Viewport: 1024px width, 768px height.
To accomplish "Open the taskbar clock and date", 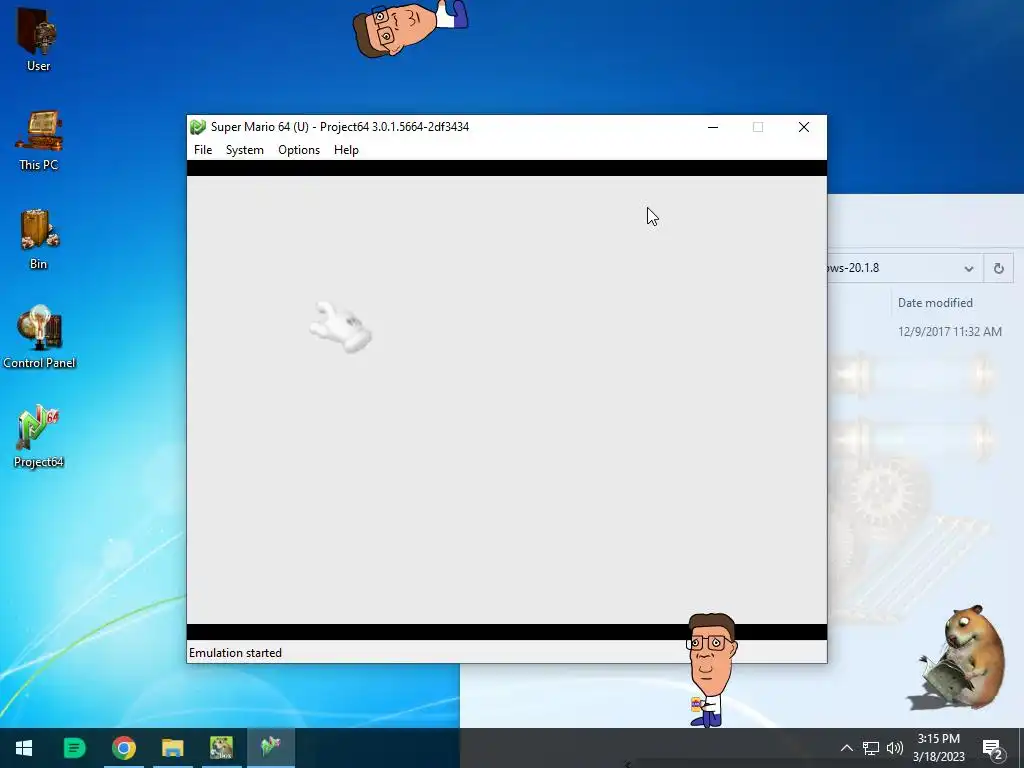I will tap(938, 748).
